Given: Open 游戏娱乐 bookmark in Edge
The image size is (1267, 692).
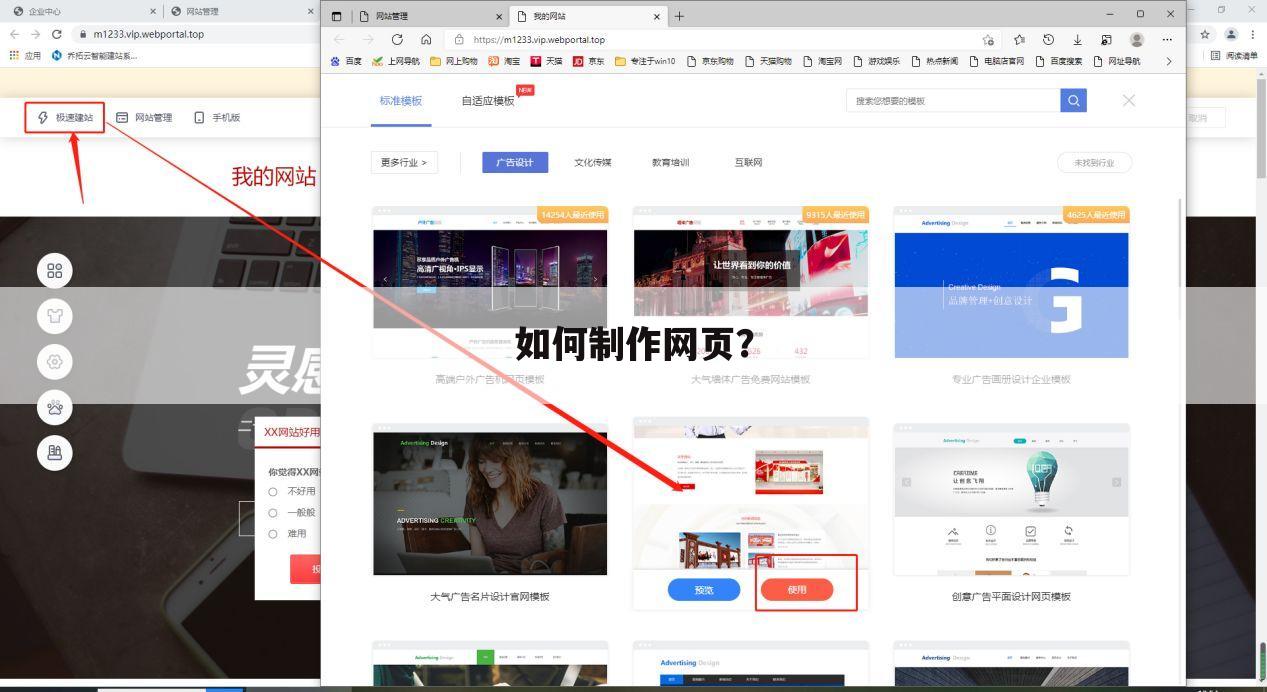Looking at the screenshot, I should [876, 61].
